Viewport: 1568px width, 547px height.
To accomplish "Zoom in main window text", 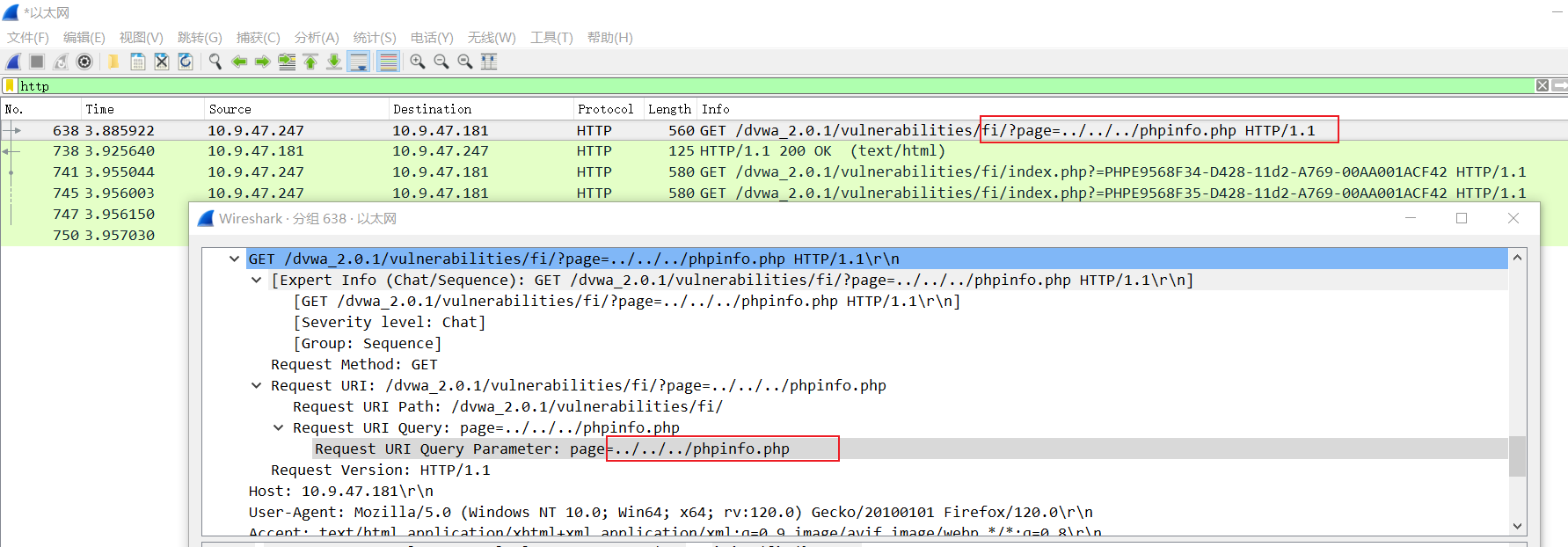I will (418, 62).
